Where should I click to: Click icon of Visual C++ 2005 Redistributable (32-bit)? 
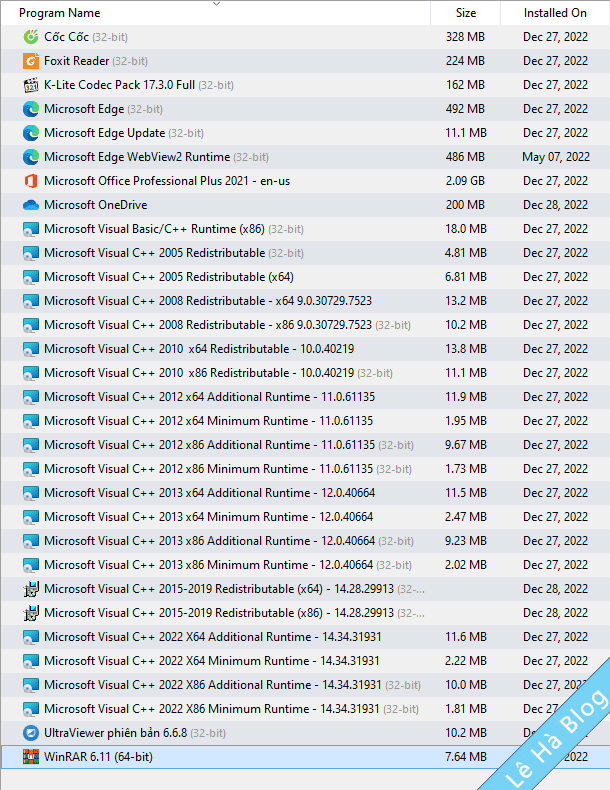point(31,253)
